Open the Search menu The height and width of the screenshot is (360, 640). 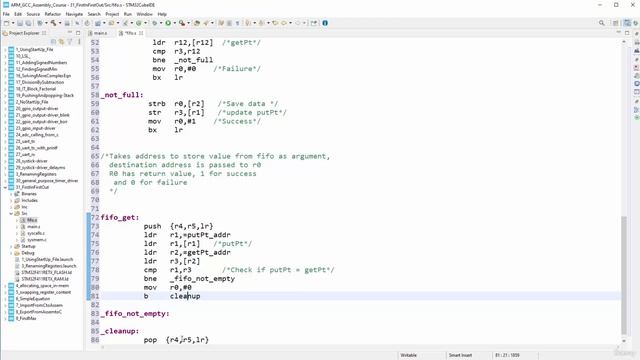(94, 14)
